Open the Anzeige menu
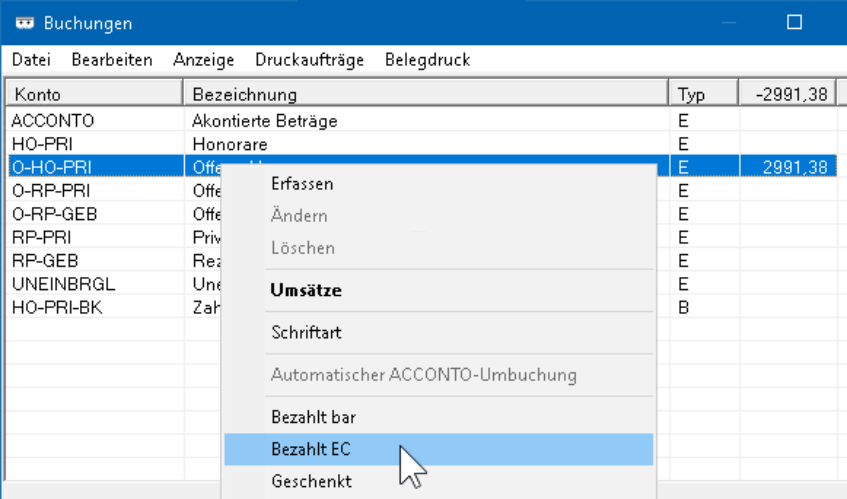Screen dimensions: 847x499 click(204, 59)
